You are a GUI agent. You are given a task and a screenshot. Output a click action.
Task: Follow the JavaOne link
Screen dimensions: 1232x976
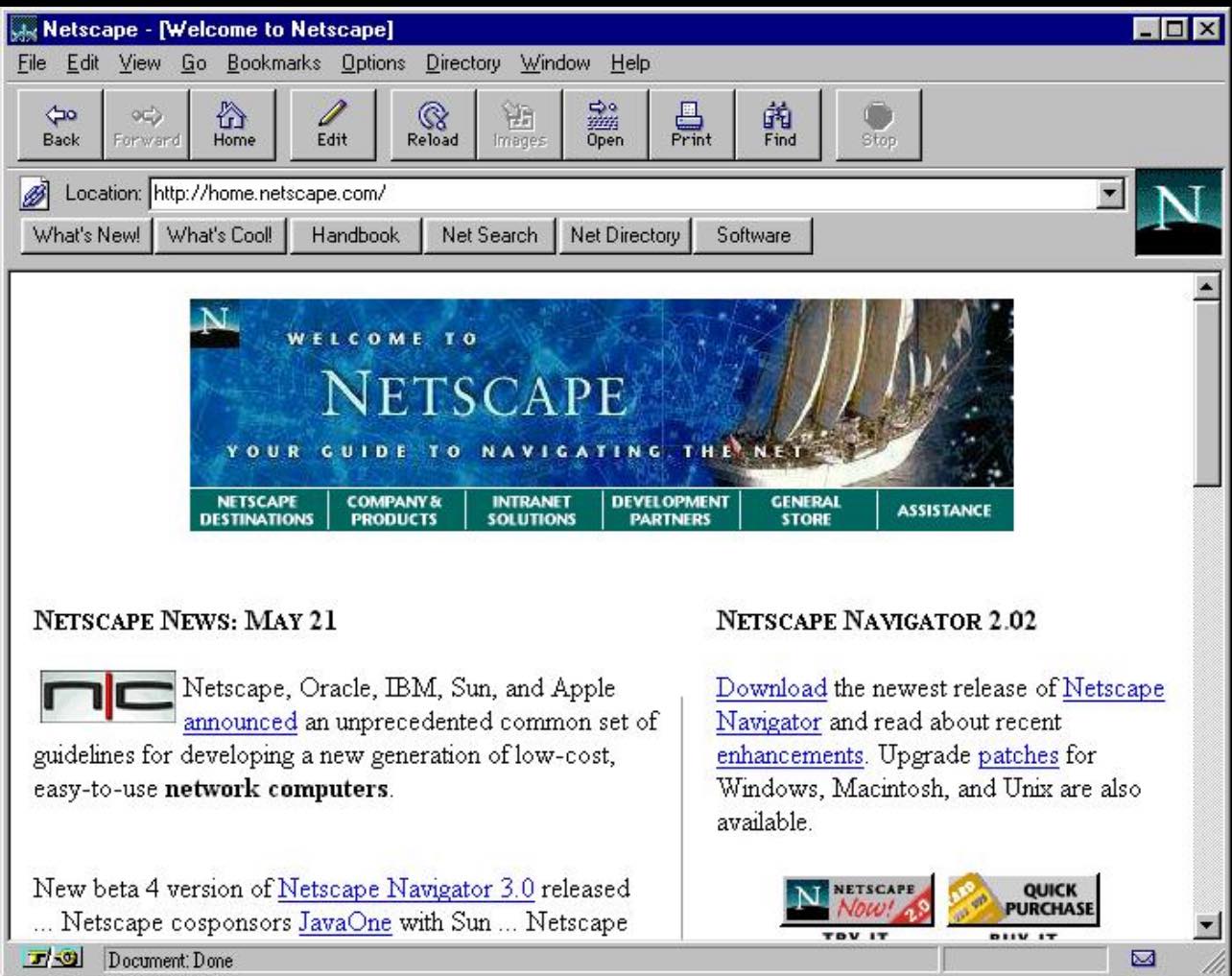click(344, 922)
